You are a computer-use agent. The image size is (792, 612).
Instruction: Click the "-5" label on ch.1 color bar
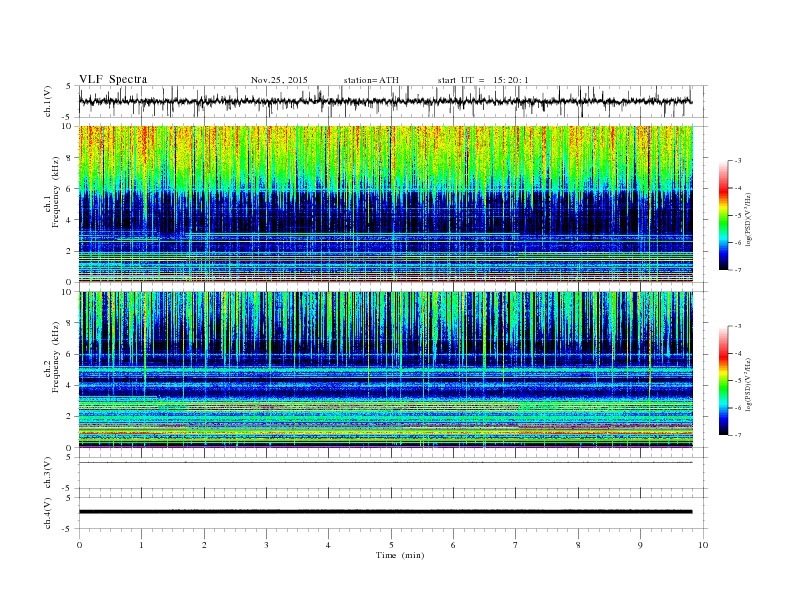[x=738, y=216]
